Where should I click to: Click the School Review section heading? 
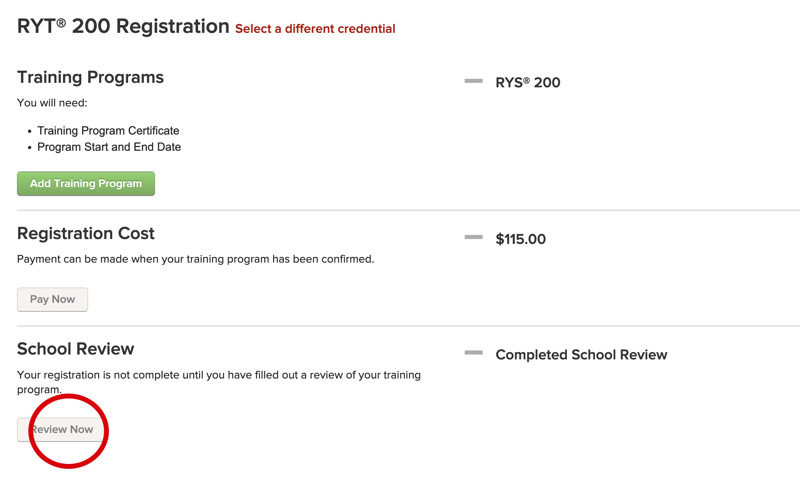[x=76, y=349]
